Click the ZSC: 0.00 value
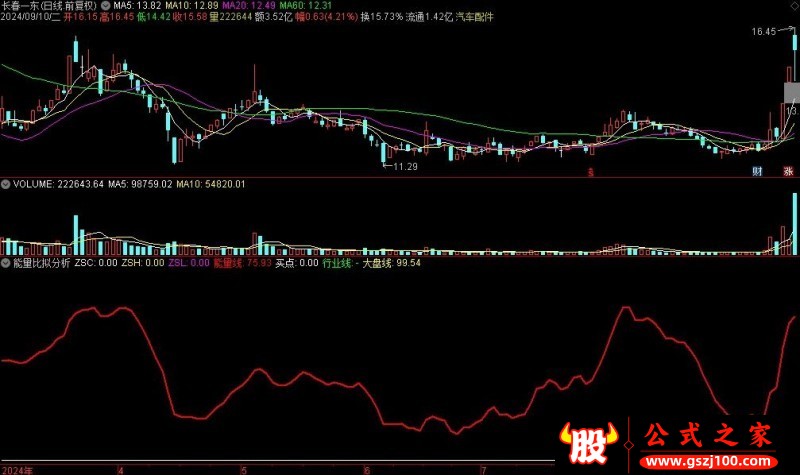 (x=96, y=263)
